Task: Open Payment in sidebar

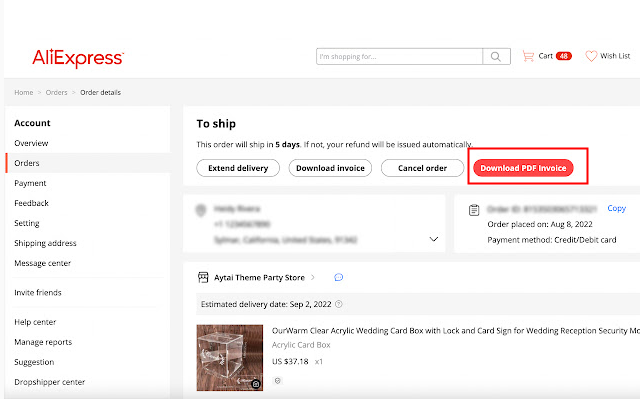Action: [x=30, y=183]
